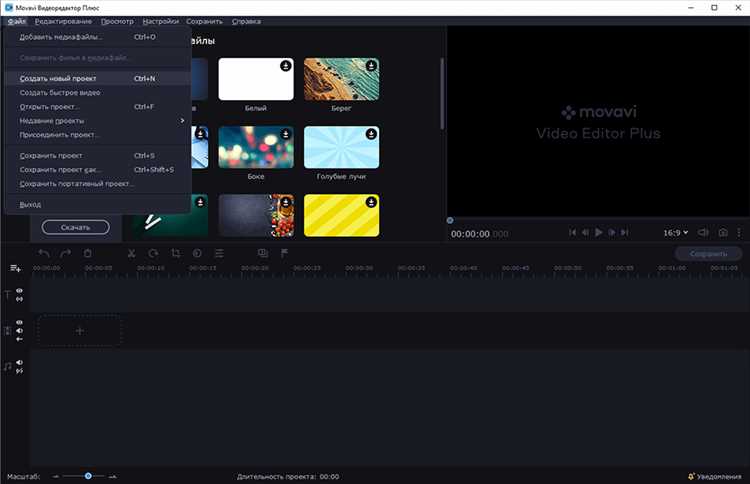Open the player volume speaker icon
This screenshot has width=750, height=484.
point(703,232)
